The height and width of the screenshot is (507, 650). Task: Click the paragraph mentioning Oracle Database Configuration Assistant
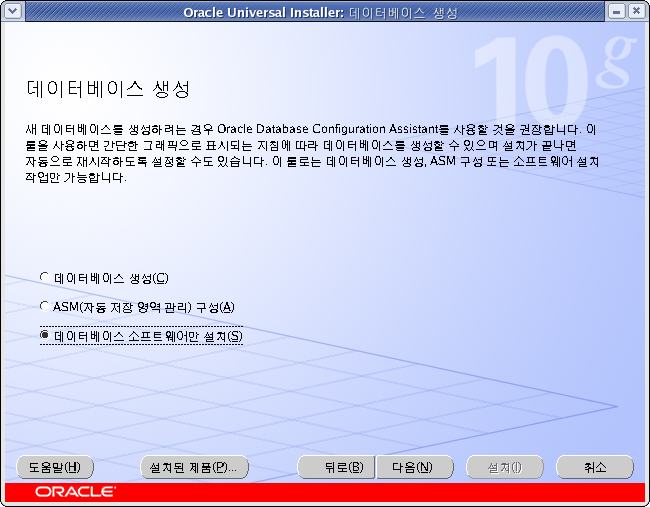tap(312, 153)
